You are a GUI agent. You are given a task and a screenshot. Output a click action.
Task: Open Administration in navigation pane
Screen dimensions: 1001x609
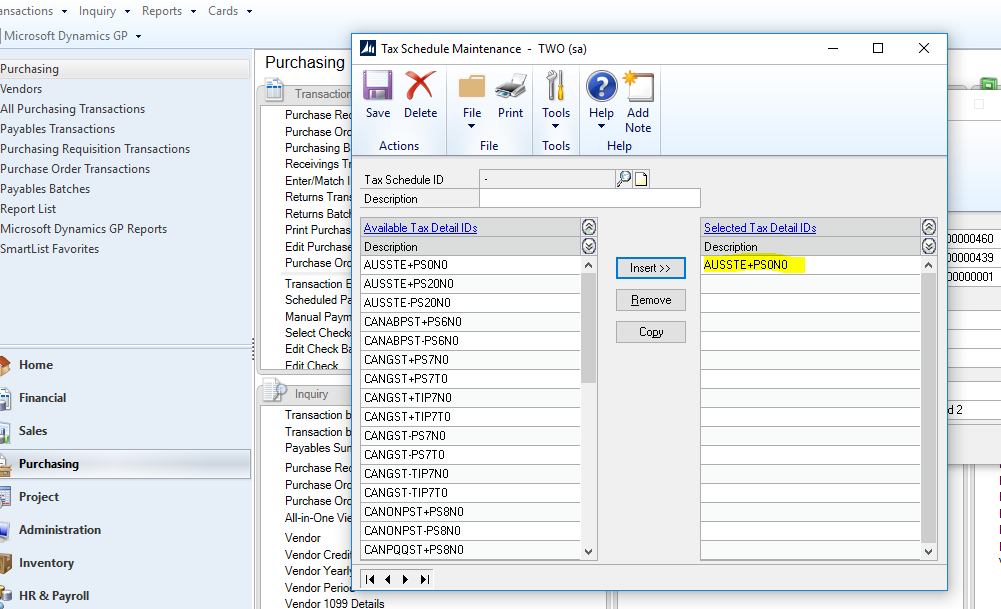[59, 530]
